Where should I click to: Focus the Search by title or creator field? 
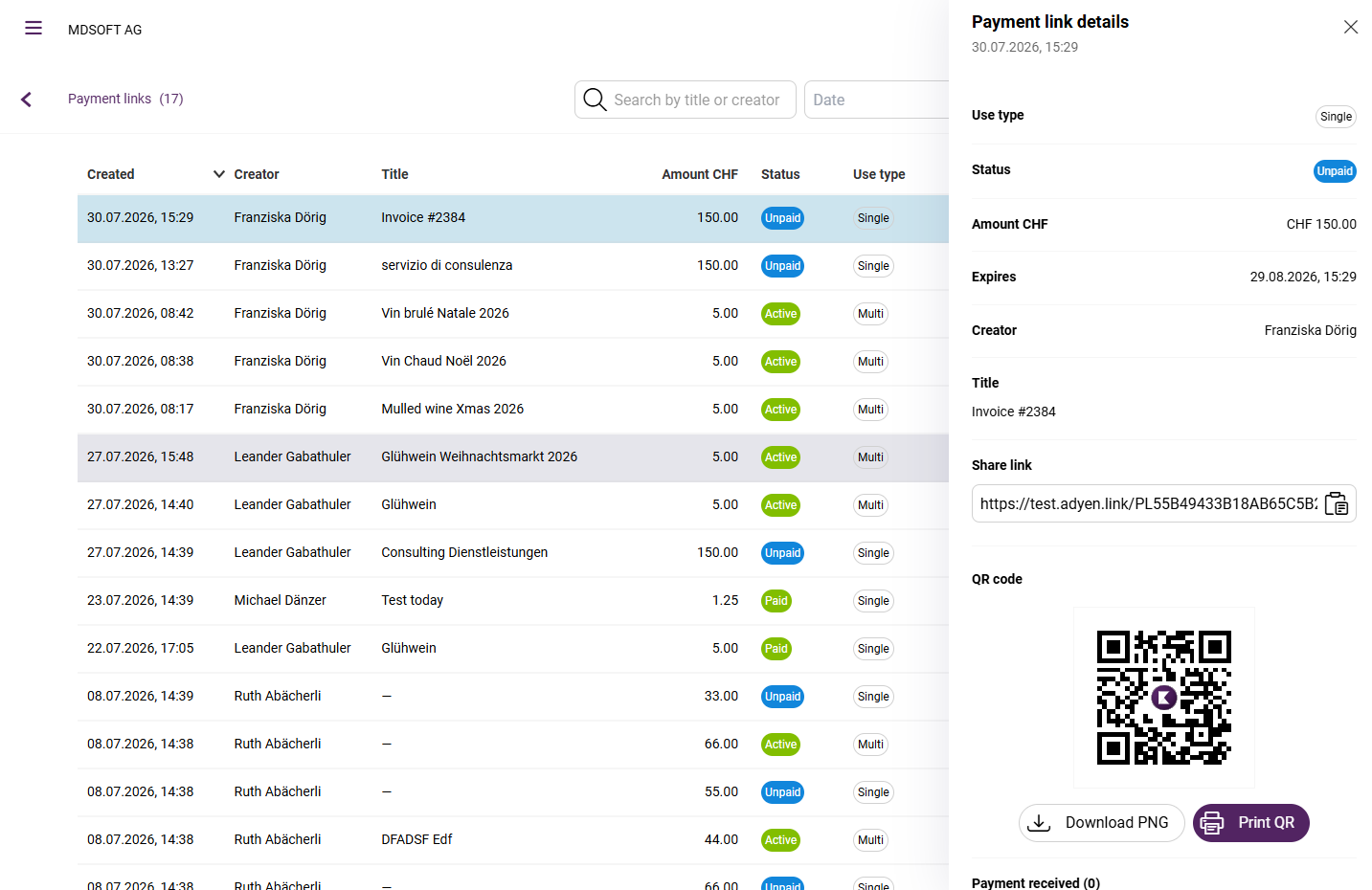[686, 100]
